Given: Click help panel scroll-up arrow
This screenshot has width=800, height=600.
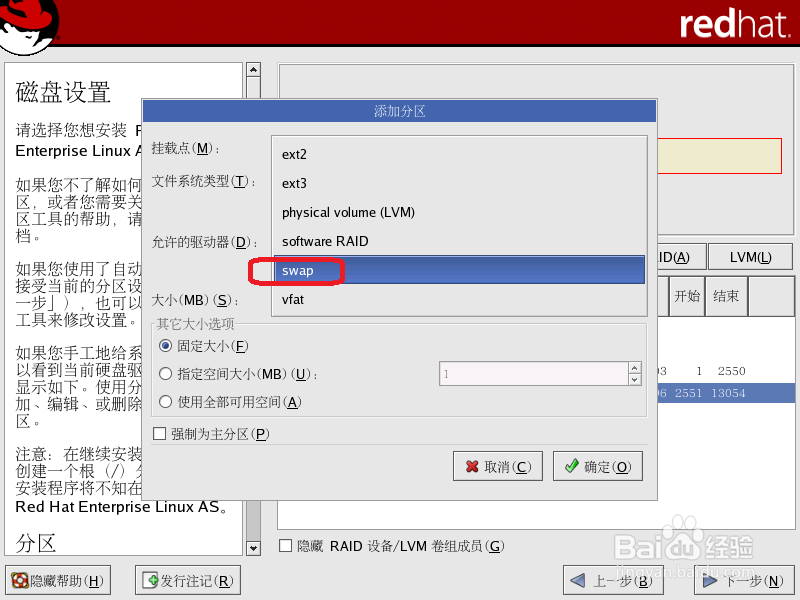Looking at the screenshot, I should 253,69.
